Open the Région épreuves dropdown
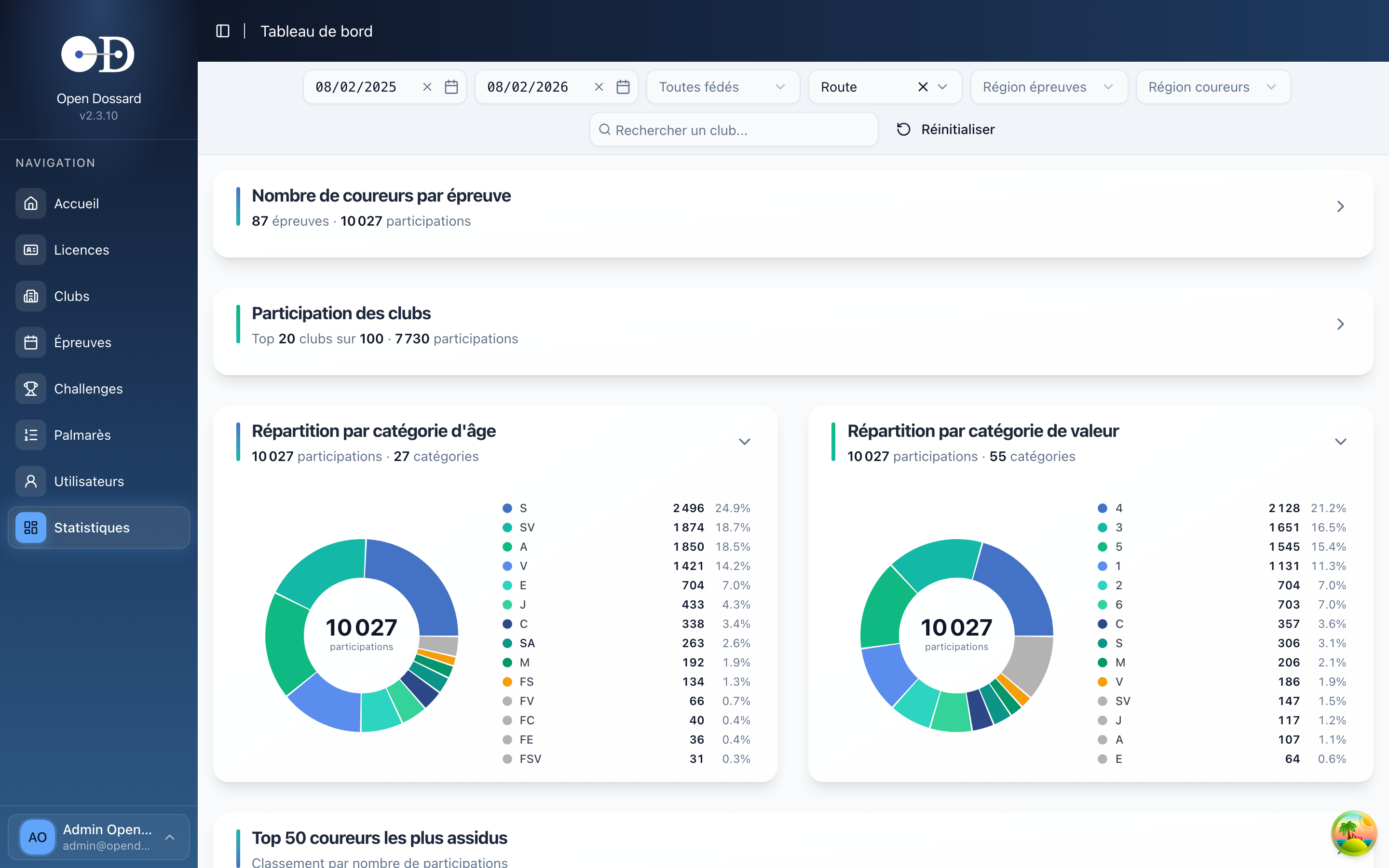Screen dimensions: 1389x868 point(1048,87)
